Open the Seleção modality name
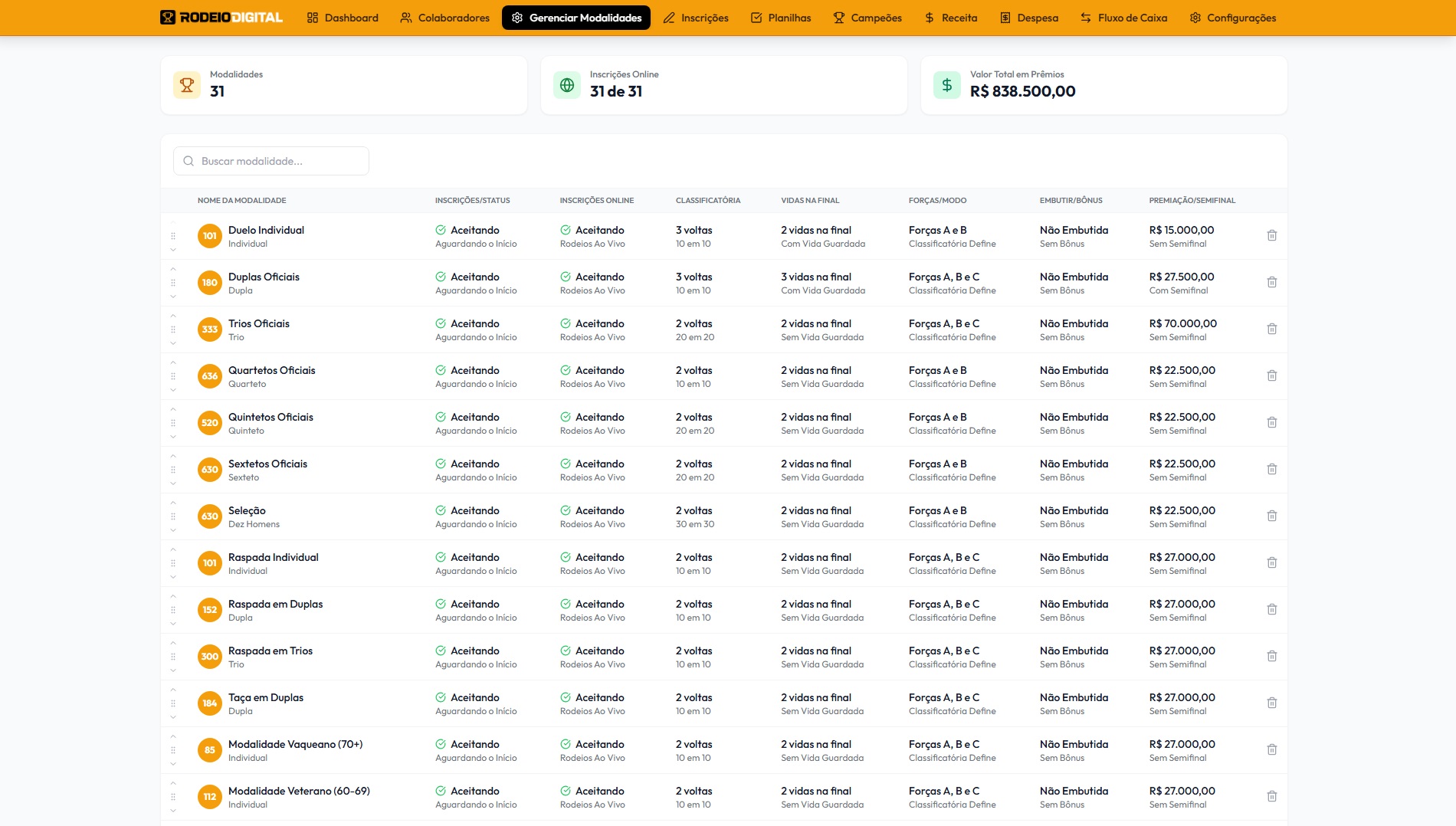The image size is (1456, 826). coord(247,510)
